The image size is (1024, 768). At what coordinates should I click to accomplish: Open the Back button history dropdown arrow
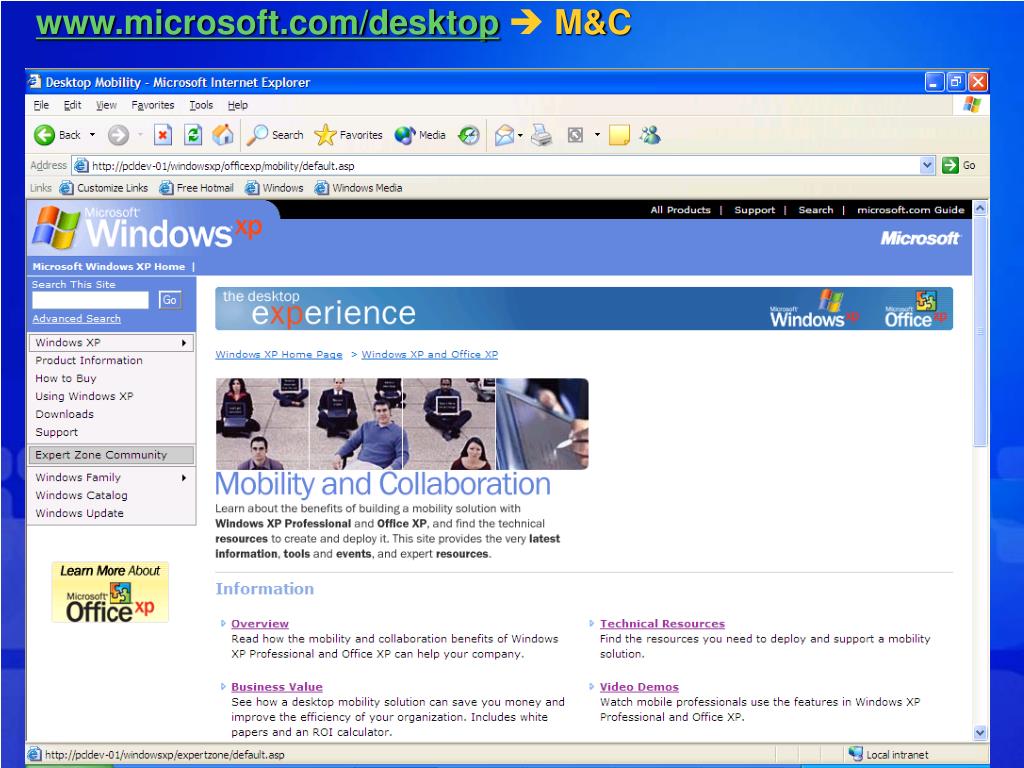(x=92, y=135)
